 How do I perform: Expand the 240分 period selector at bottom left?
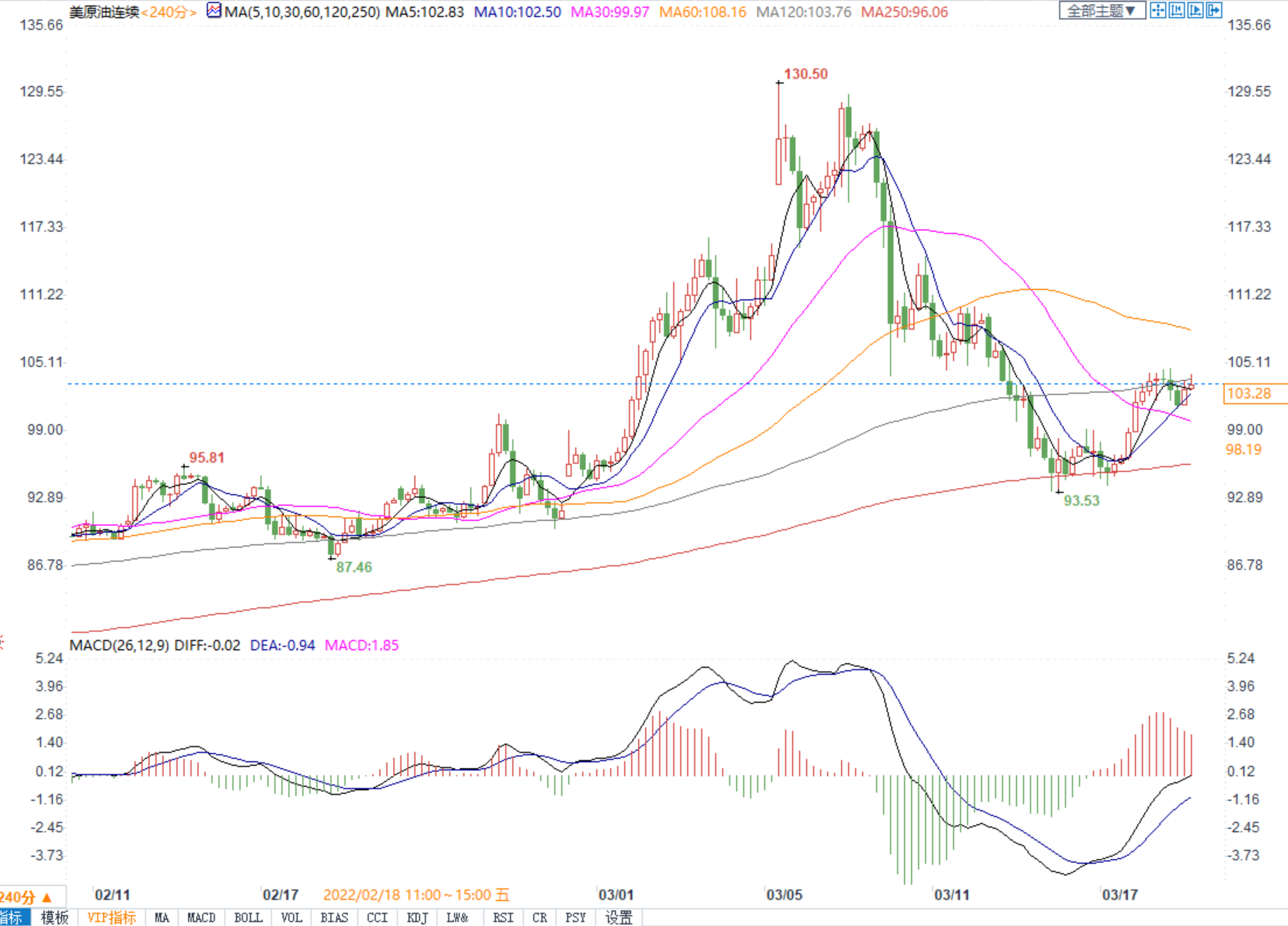pyautogui.click(x=26, y=896)
